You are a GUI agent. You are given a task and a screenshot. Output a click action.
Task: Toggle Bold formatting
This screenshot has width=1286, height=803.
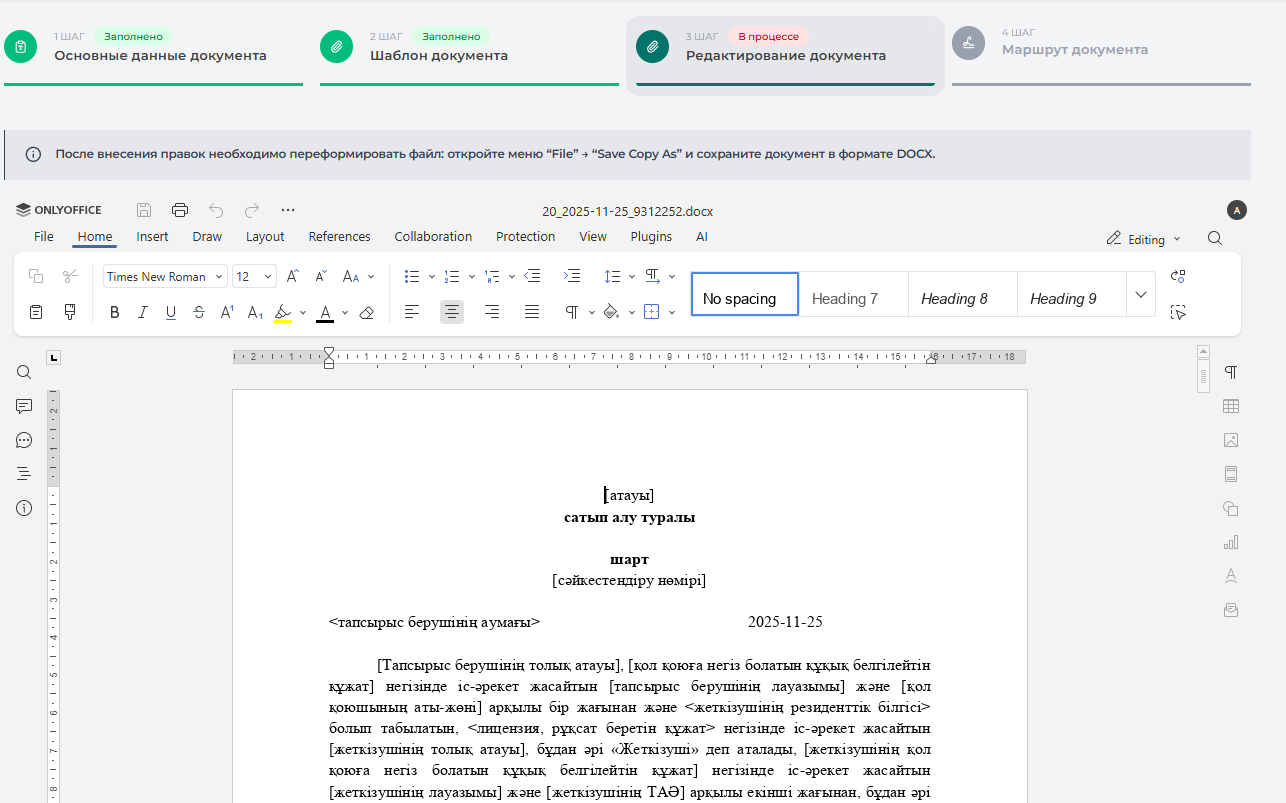click(x=114, y=312)
